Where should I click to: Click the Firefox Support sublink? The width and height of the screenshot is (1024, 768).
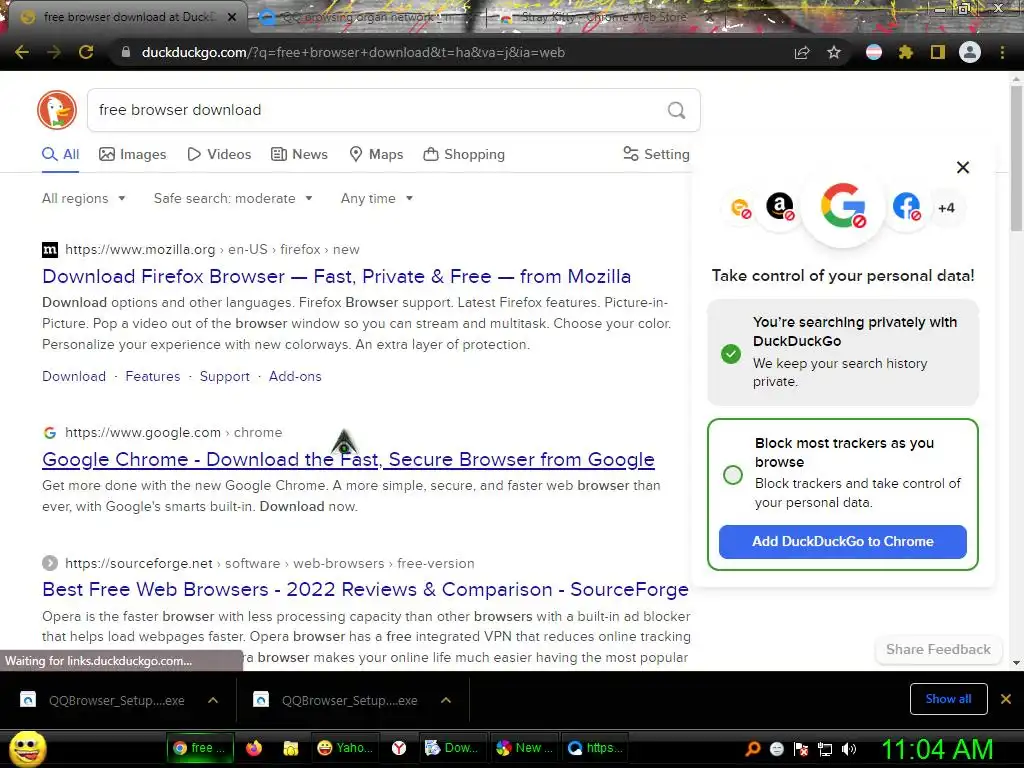(225, 376)
